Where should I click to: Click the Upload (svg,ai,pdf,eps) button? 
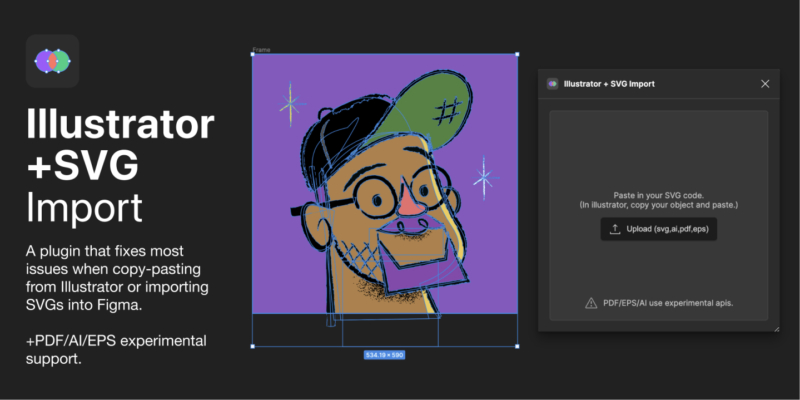click(x=659, y=229)
